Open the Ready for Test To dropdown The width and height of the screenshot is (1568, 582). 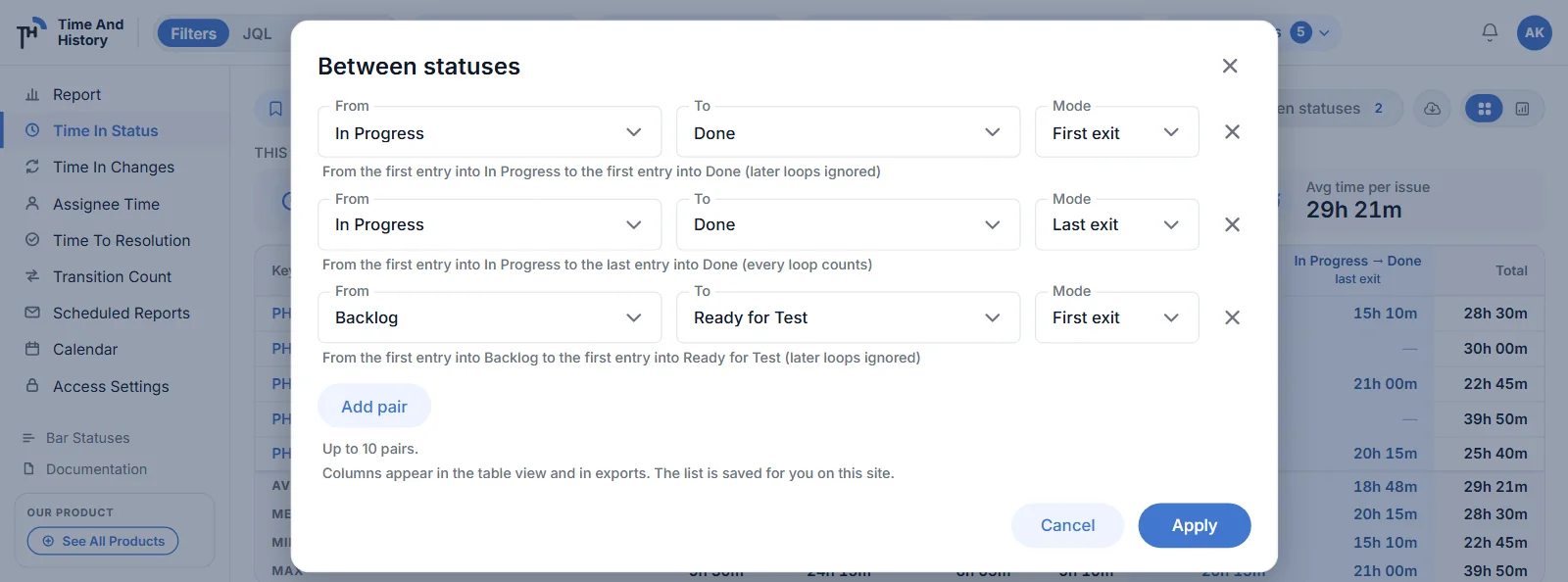[x=848, y=317]
